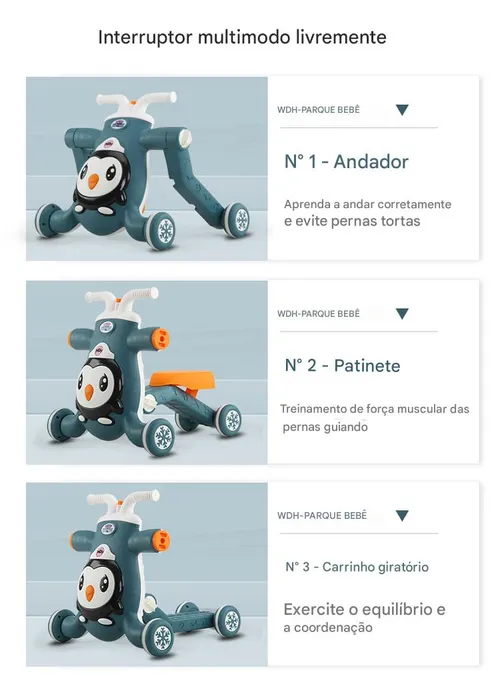Click the front snowflake wheel of the Patinete
Image resolution: width=500 pixels, height=677 pixels.
click(161, 437)
